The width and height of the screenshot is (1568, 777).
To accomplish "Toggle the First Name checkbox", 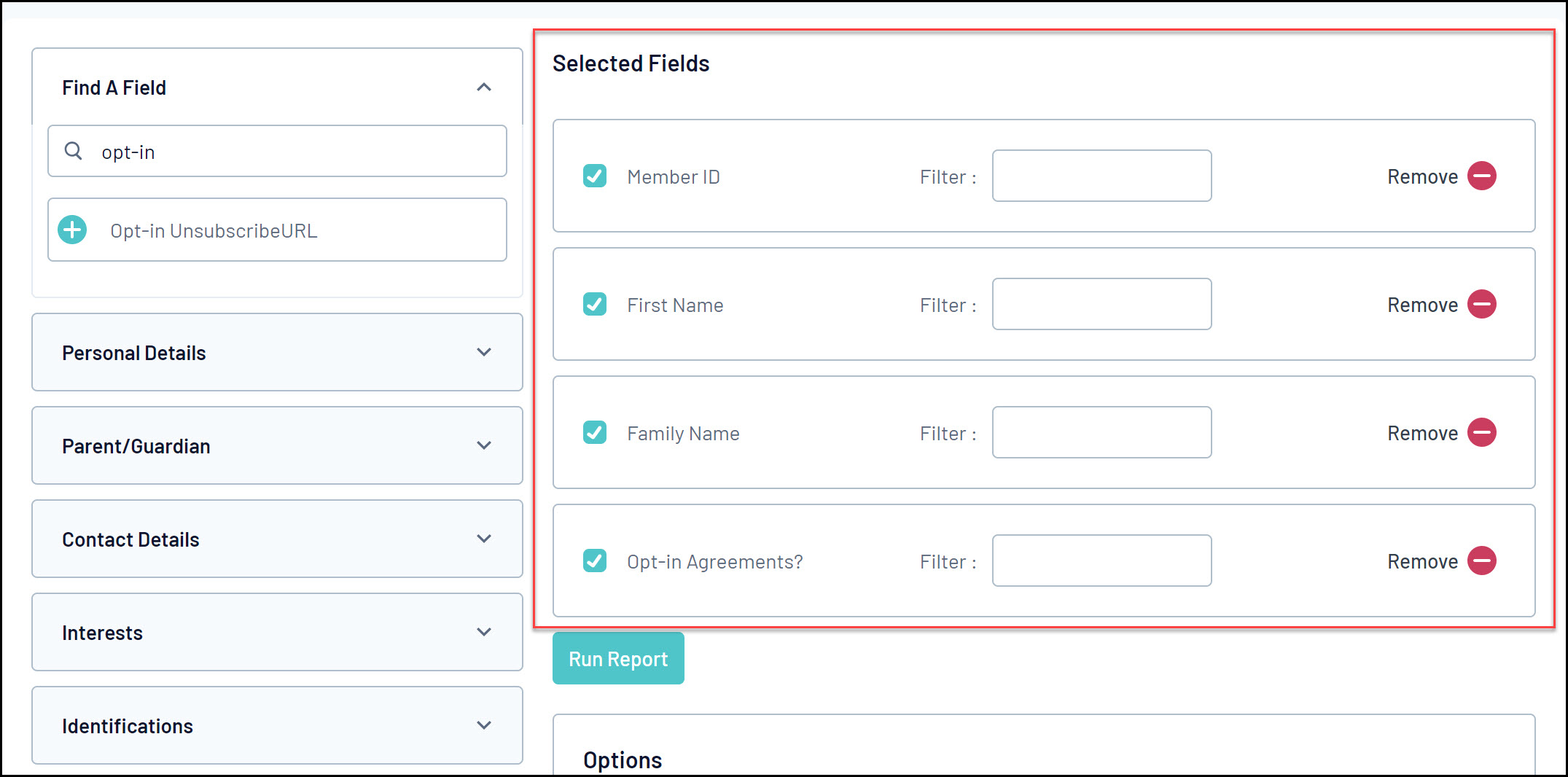I will (x=595, y=305).
